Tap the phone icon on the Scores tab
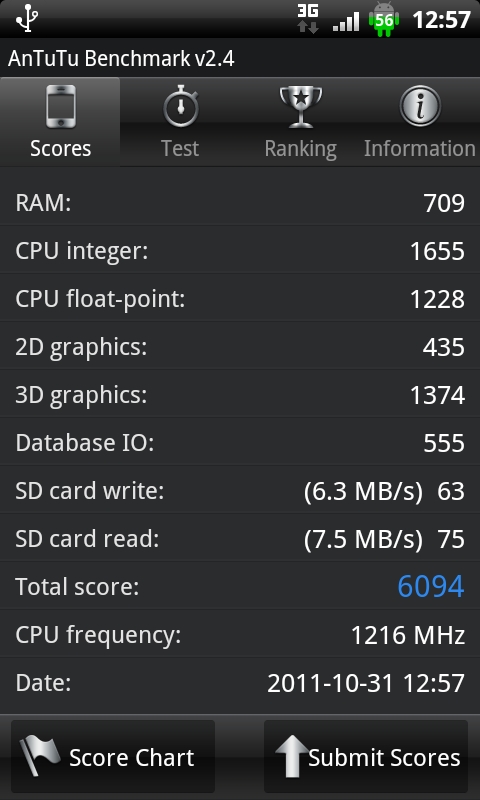This screenshot has width=480, height=800. point(61,107)
